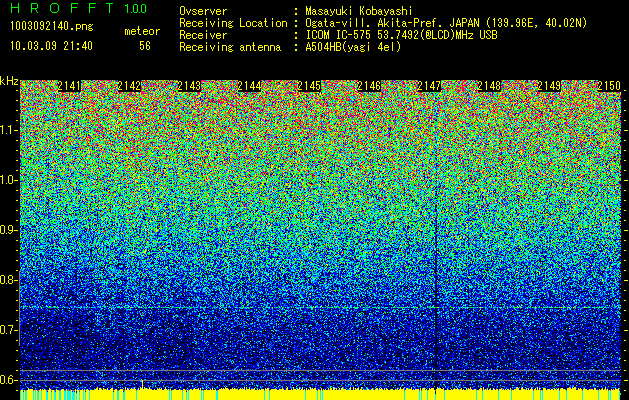Viewport: 629px width, 400px height.
Task: Click the 0.8 kHz axis label
Action: point(9,280)
